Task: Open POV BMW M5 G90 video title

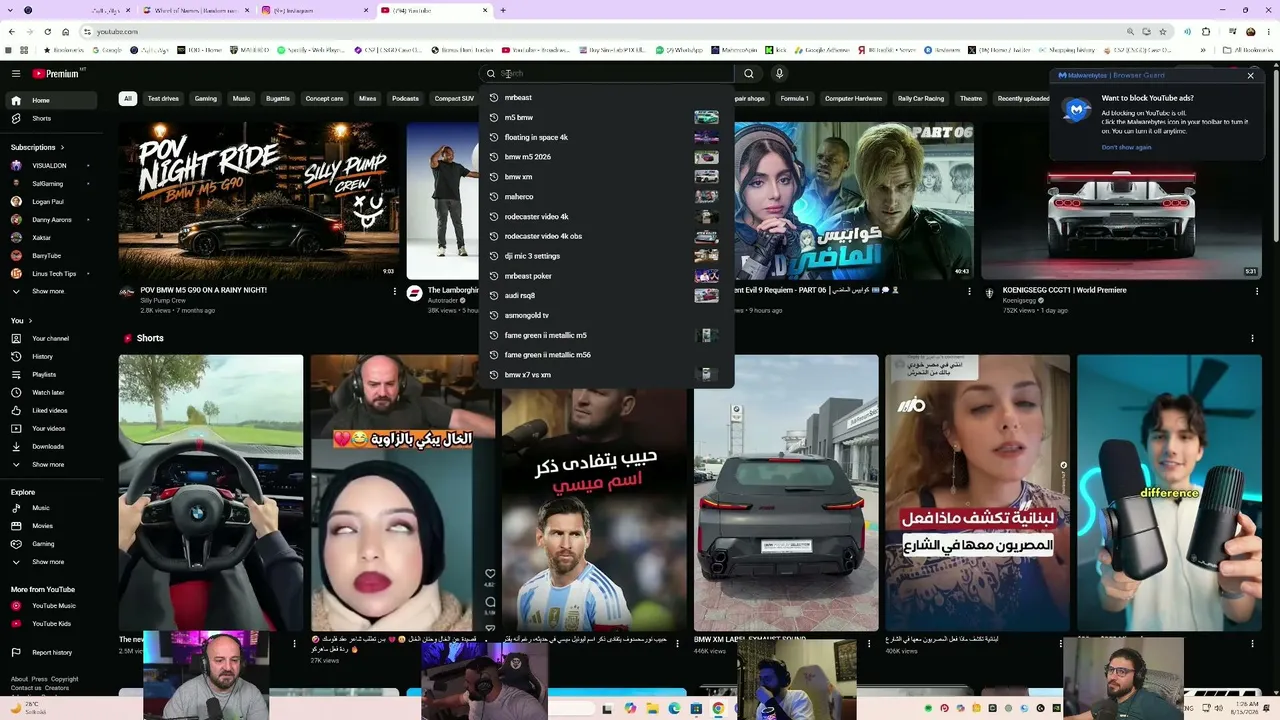Action: click(203, 290)
